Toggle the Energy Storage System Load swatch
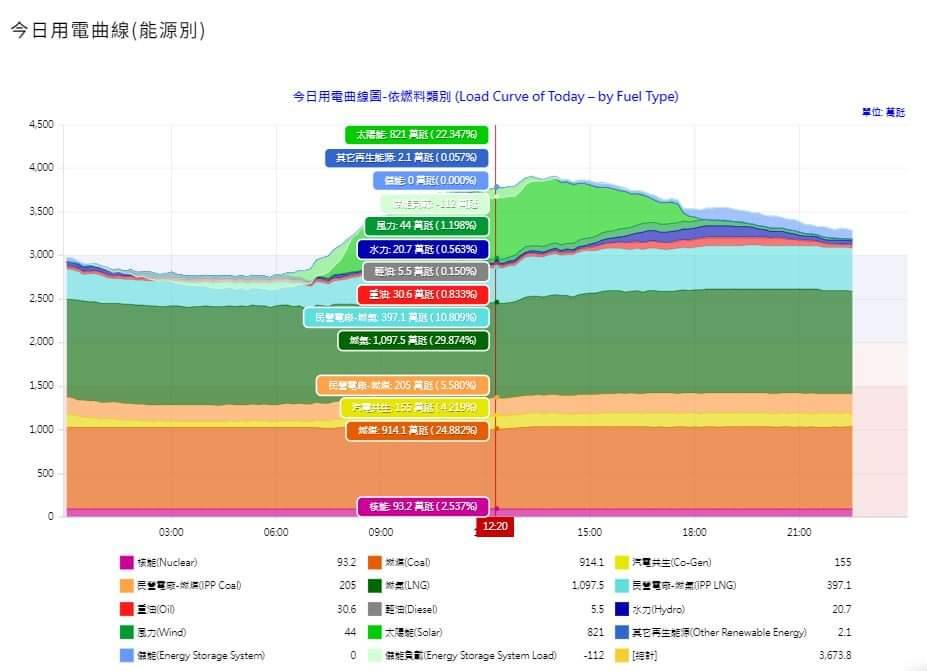Screen dimensions: 927x671 (x=375, y=655)
